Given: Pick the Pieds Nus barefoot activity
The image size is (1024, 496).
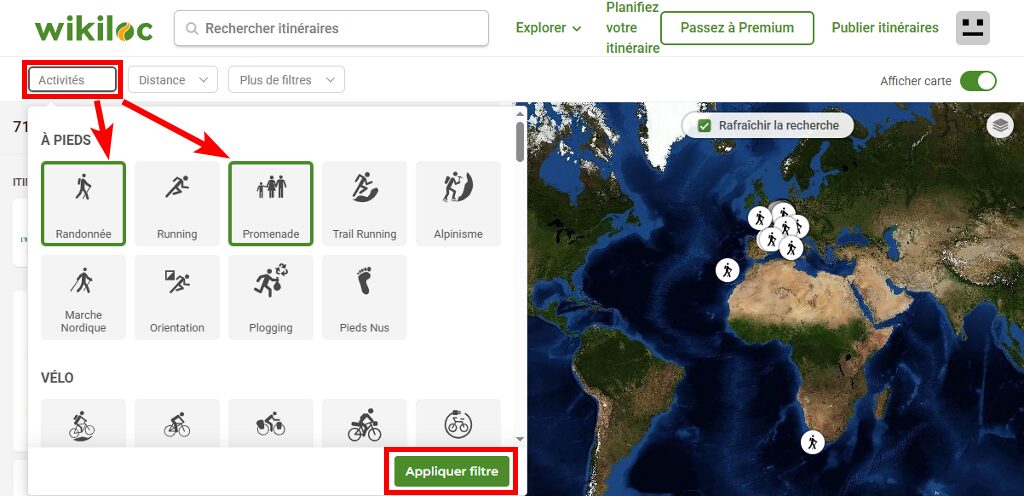Looking at the screenshot, I should (364, 298).
